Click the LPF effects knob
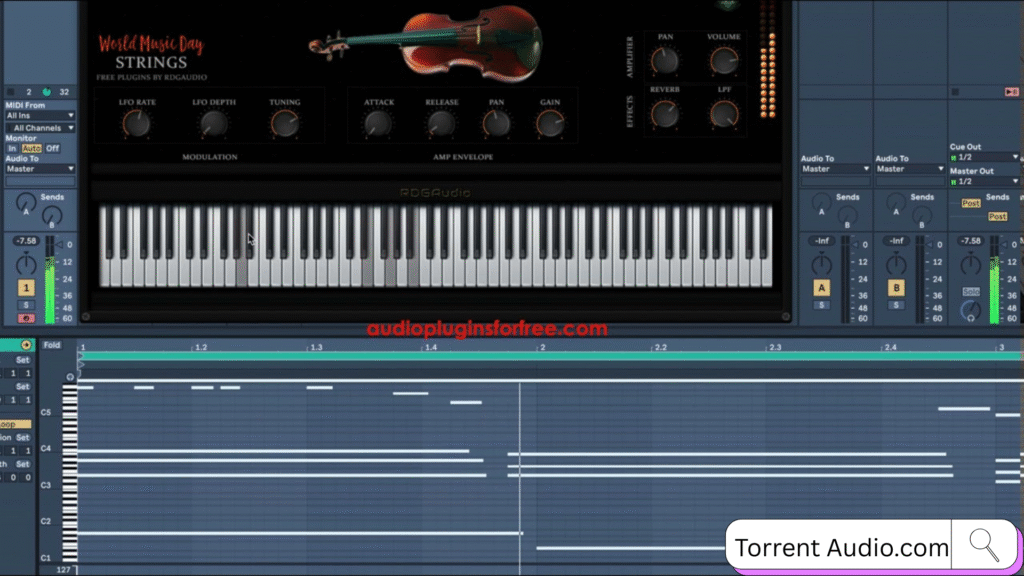 point(724,114)
